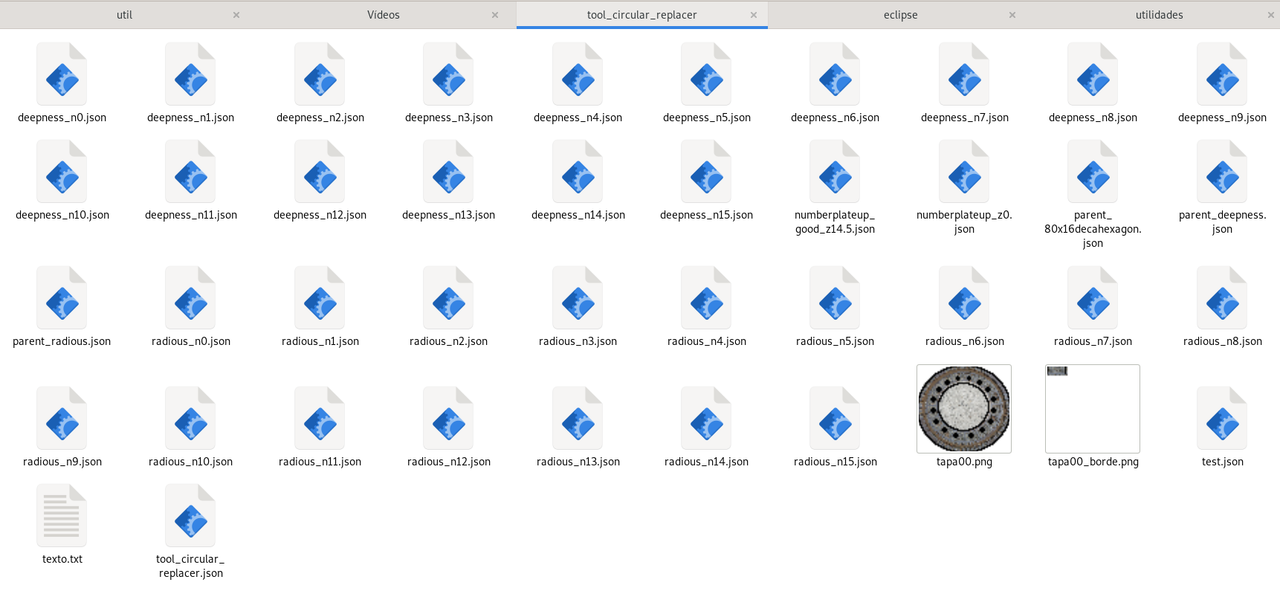Screen dimensions: 1280x600
Task: Select deepness_n6.json file icon
Action: point(835,74)
